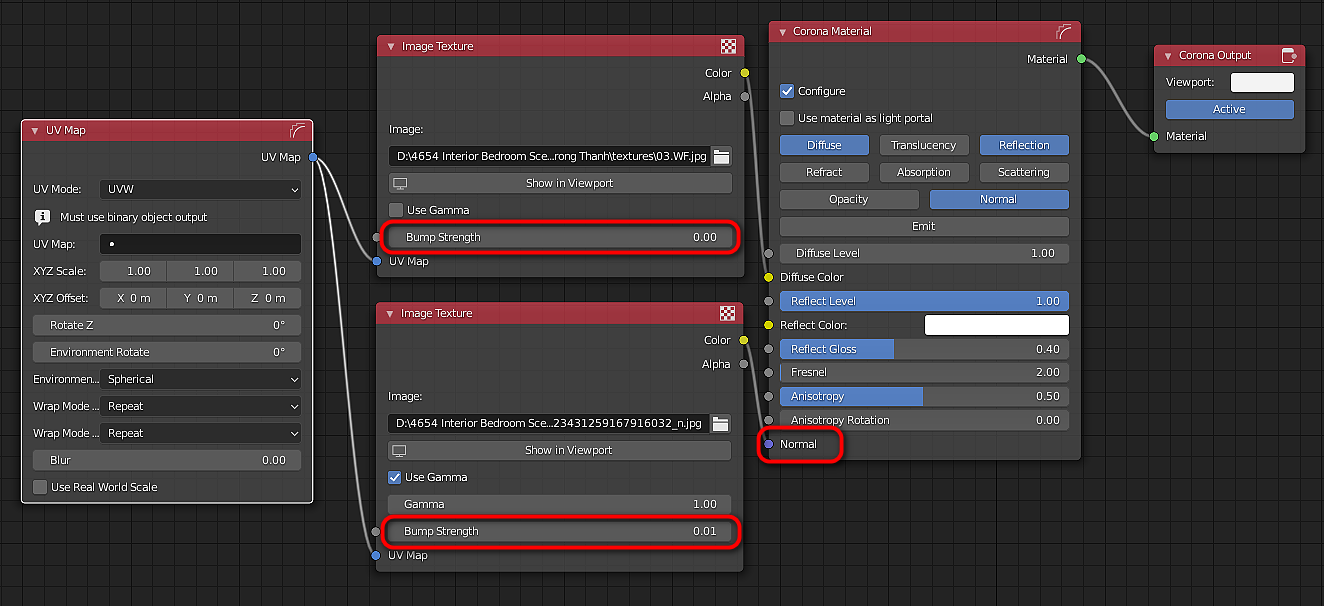Viewport: 1324px width, 606px height.
Task: Click the checker preview icon on bottom Image Texture header
Action: coord(727,313)
